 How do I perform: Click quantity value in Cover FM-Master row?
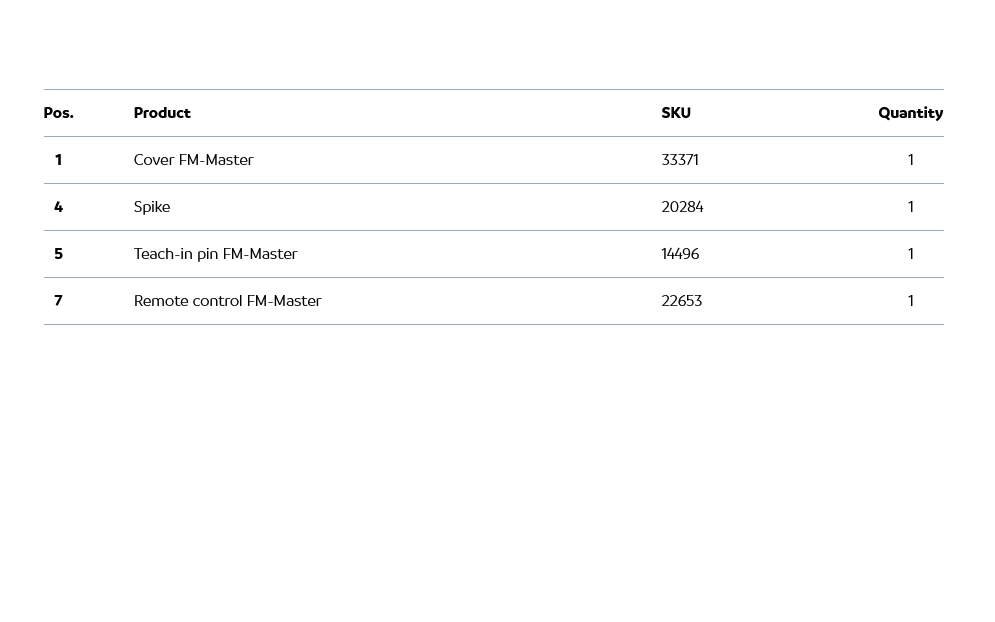tap(910, 160)
